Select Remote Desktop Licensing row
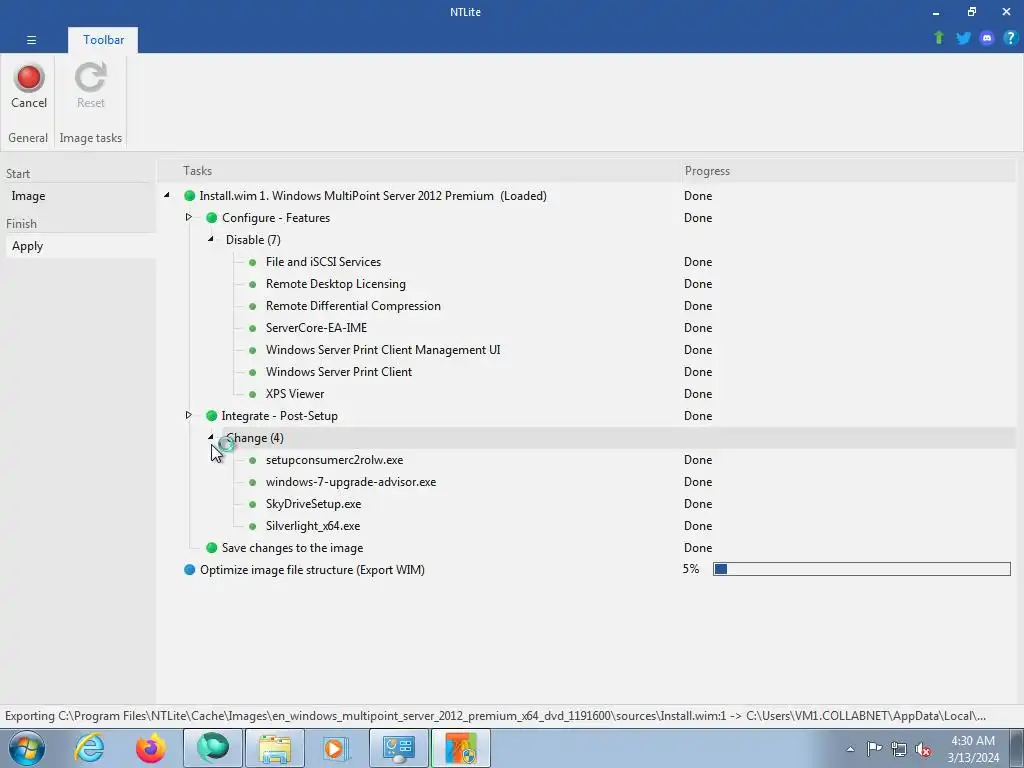Screen dimensions: 1024x768 [336, 284]
